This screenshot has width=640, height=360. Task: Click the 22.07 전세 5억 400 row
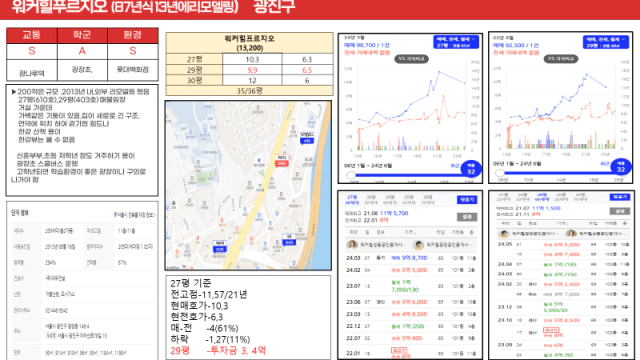coord(411,338)
